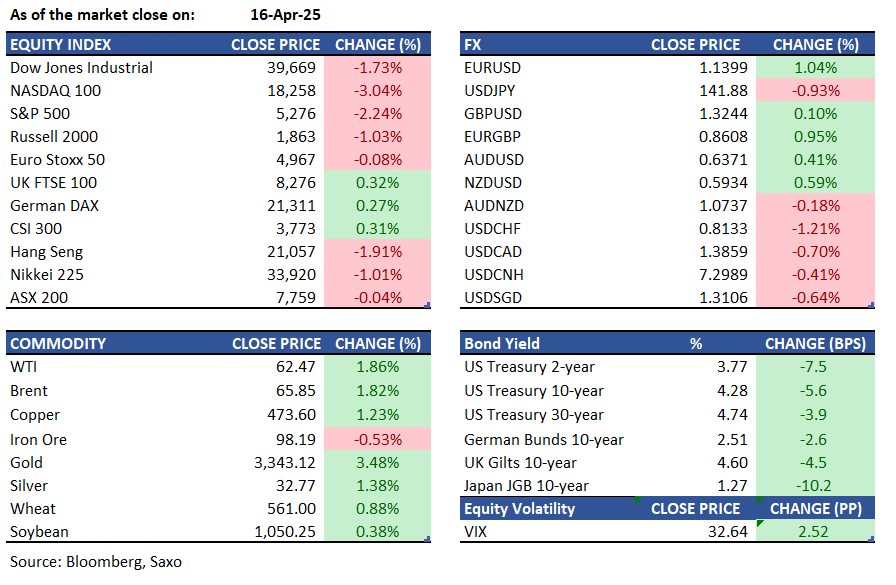This screenshot has width=896, height=585.
Task: Click the USDJPY change percentage cell
Action: [815, 91]
